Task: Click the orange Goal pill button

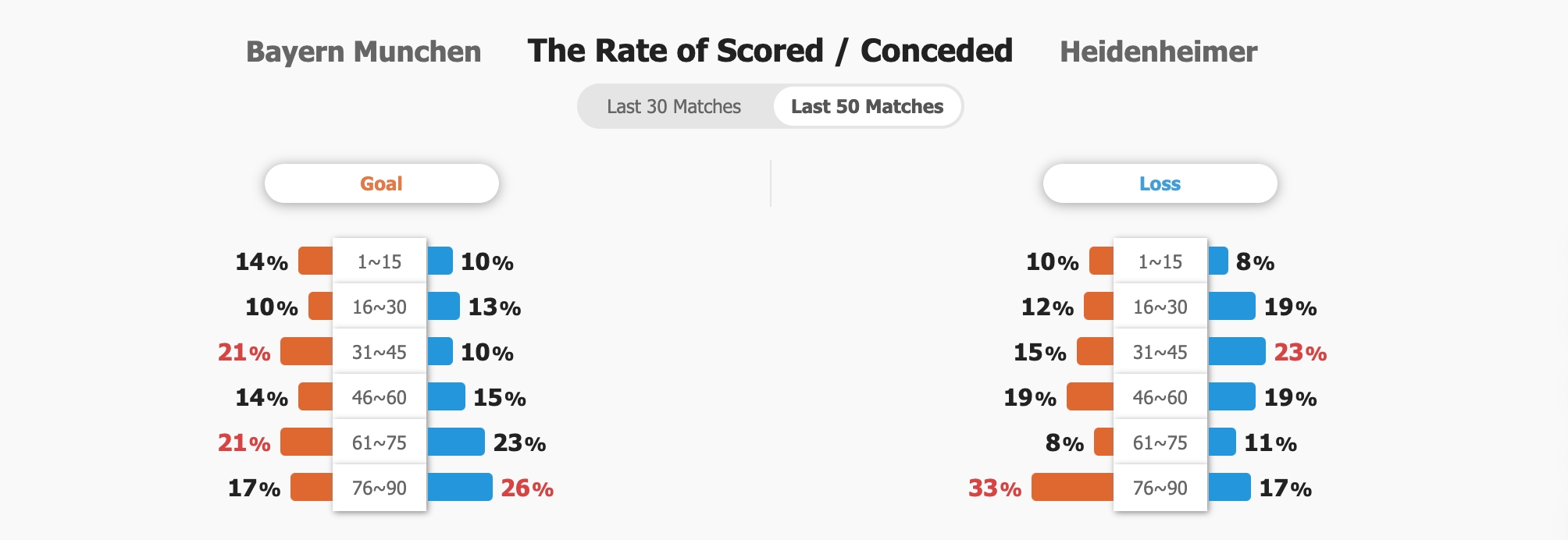Action: click(381, 183)
